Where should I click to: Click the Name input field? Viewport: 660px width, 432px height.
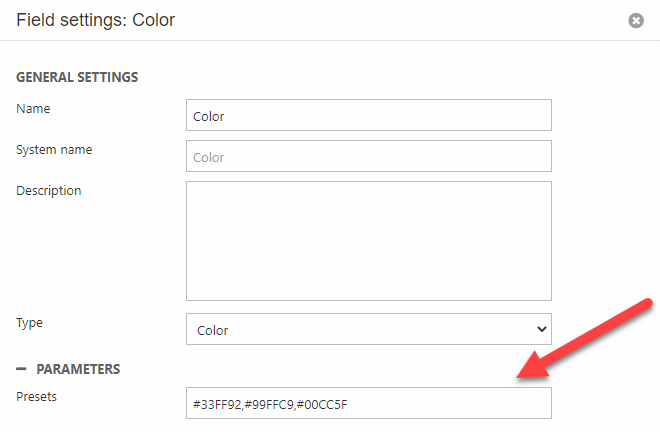(x=369, y=115)
